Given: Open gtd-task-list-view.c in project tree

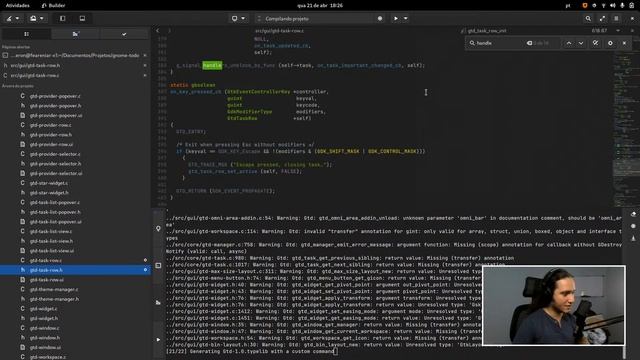Looking at the screenshot, I should click(51, 231).
